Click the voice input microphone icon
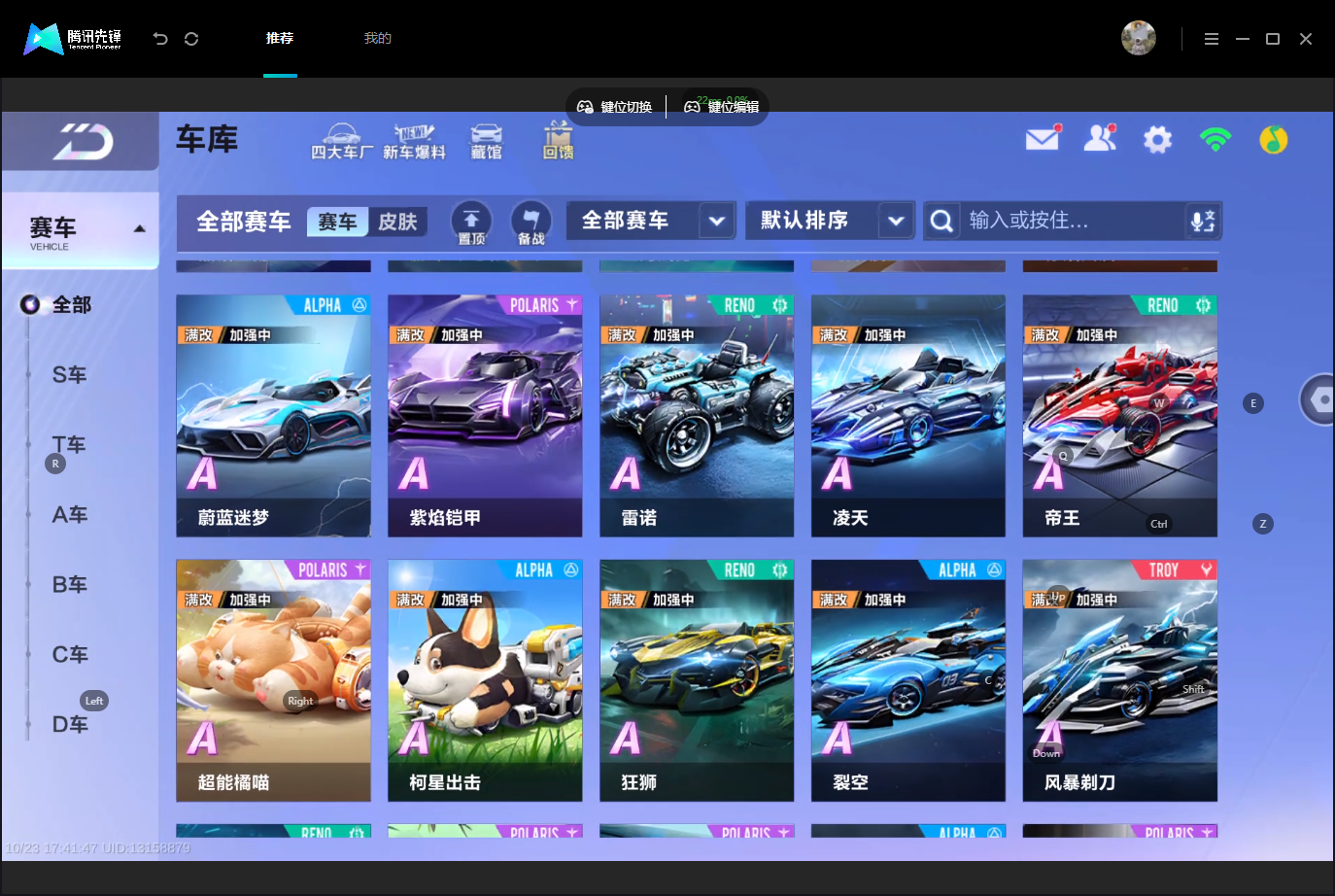Image resolution: width=1335 pixels, height=896 pixels. (1203, 221)
